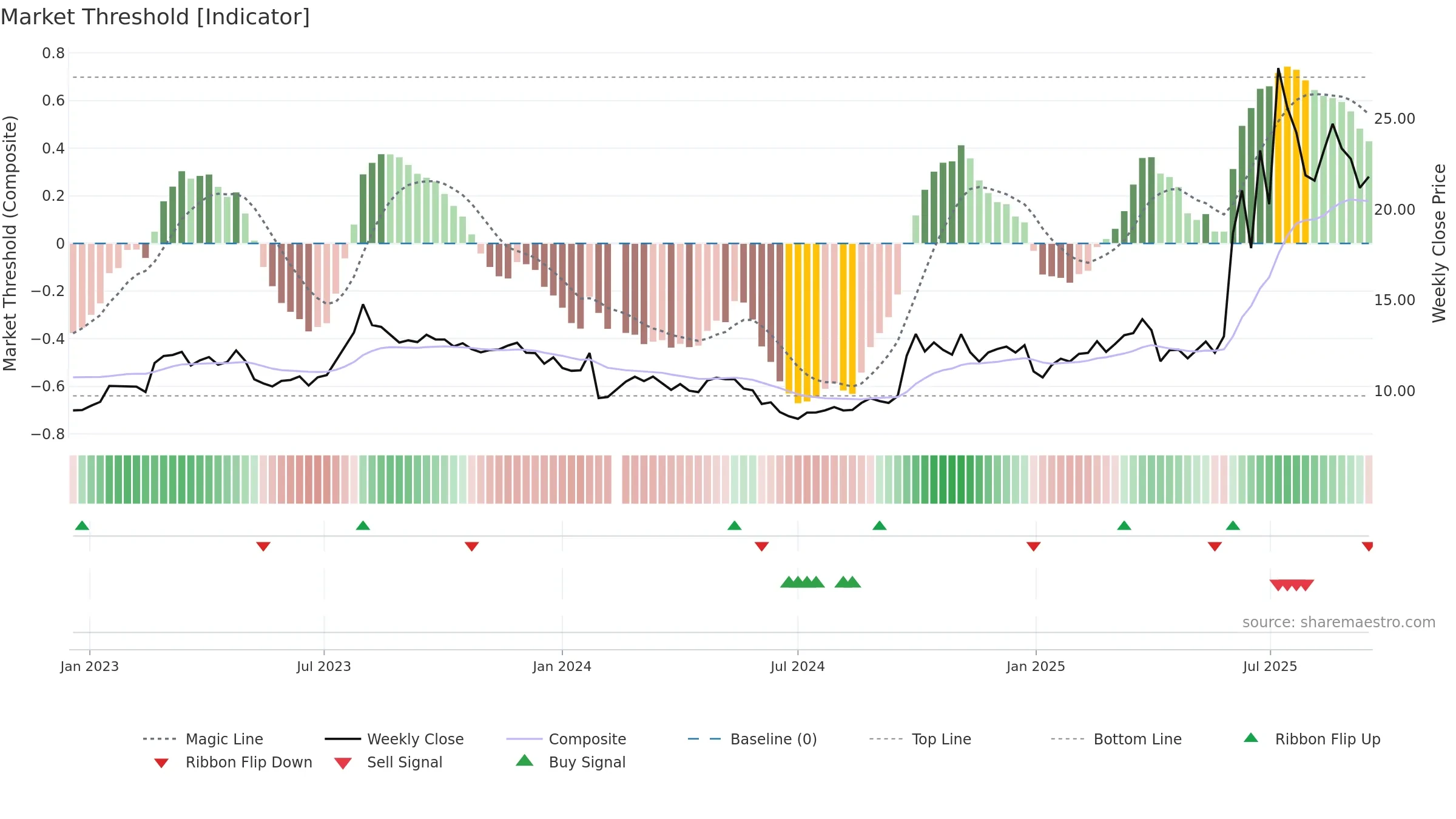Click the Ribbon Flip Up triangle after Jul 2023
1456x819 pixels.
[x=363, y=525]
